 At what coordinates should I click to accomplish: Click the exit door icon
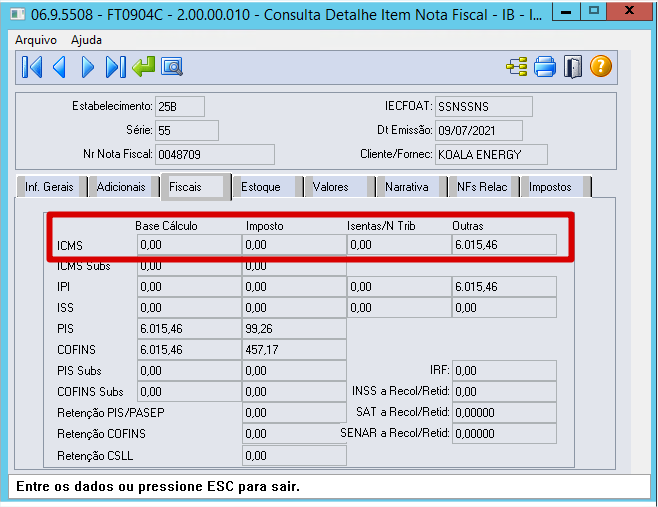pyautogui.click(x=573, y=67)
